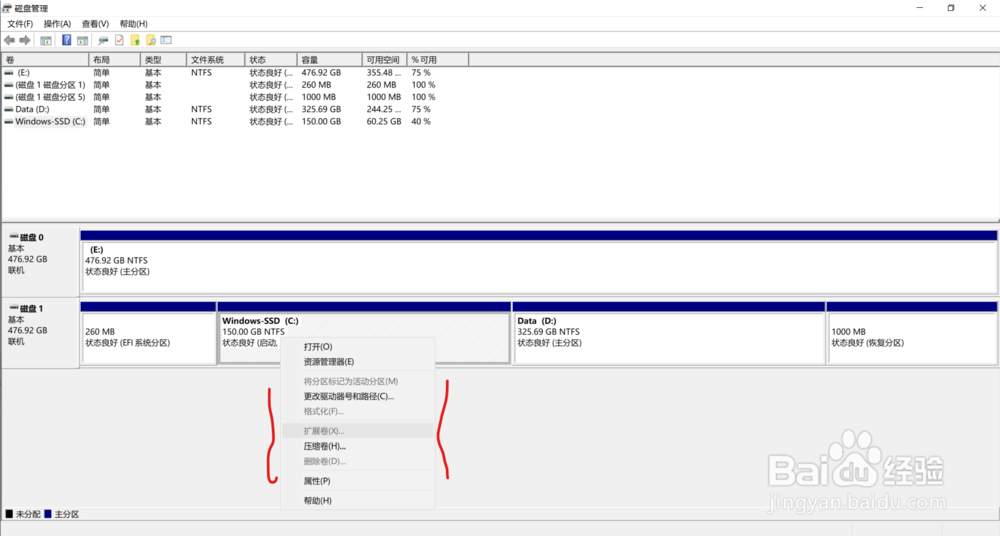The height and width of the screenshot is (536, 1000).
Task: Open the 帮助(H) menu in menu bar
Action: tap(133, 24)
